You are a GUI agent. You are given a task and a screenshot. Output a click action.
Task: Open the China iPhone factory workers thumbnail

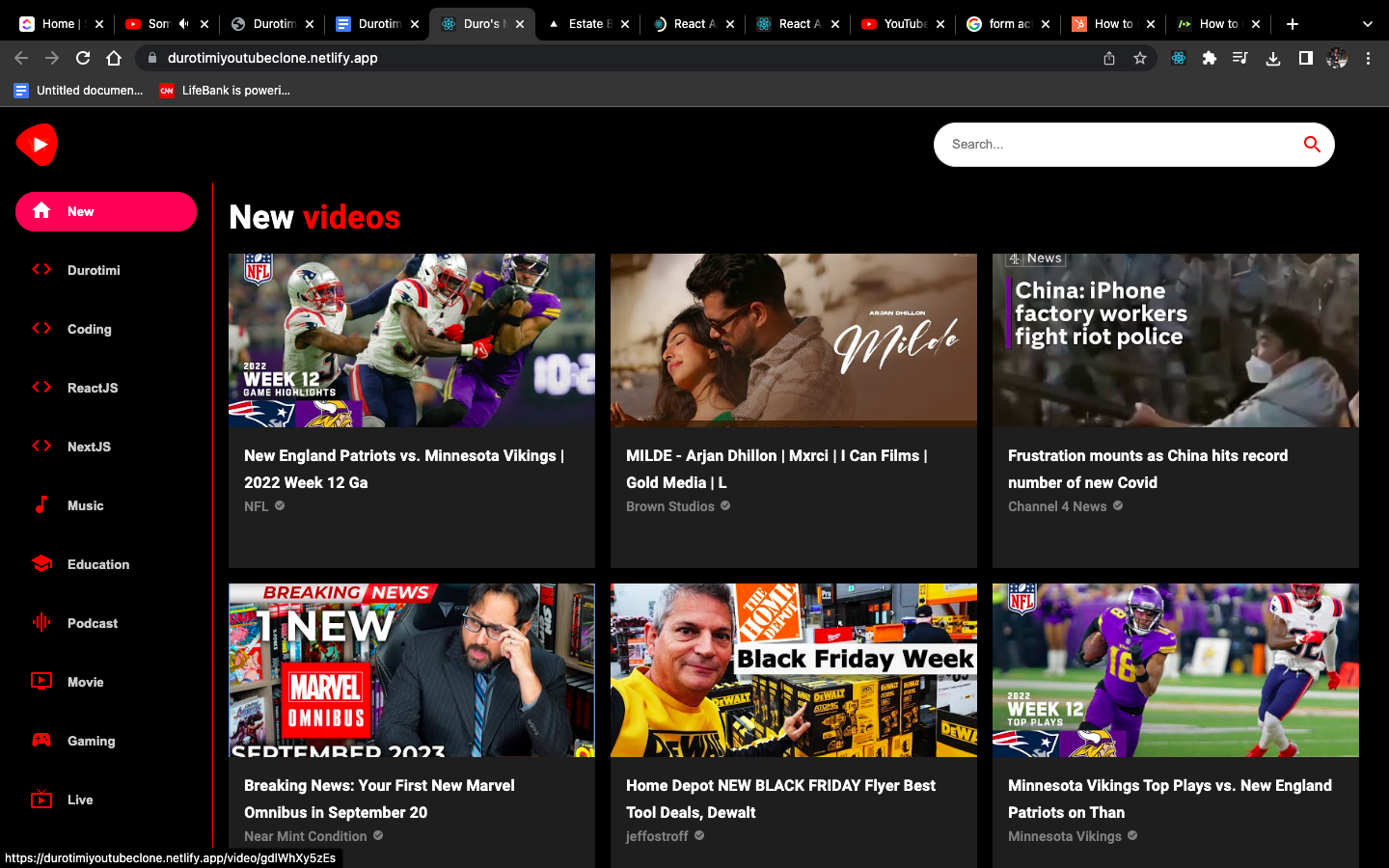coord(1176,340)
